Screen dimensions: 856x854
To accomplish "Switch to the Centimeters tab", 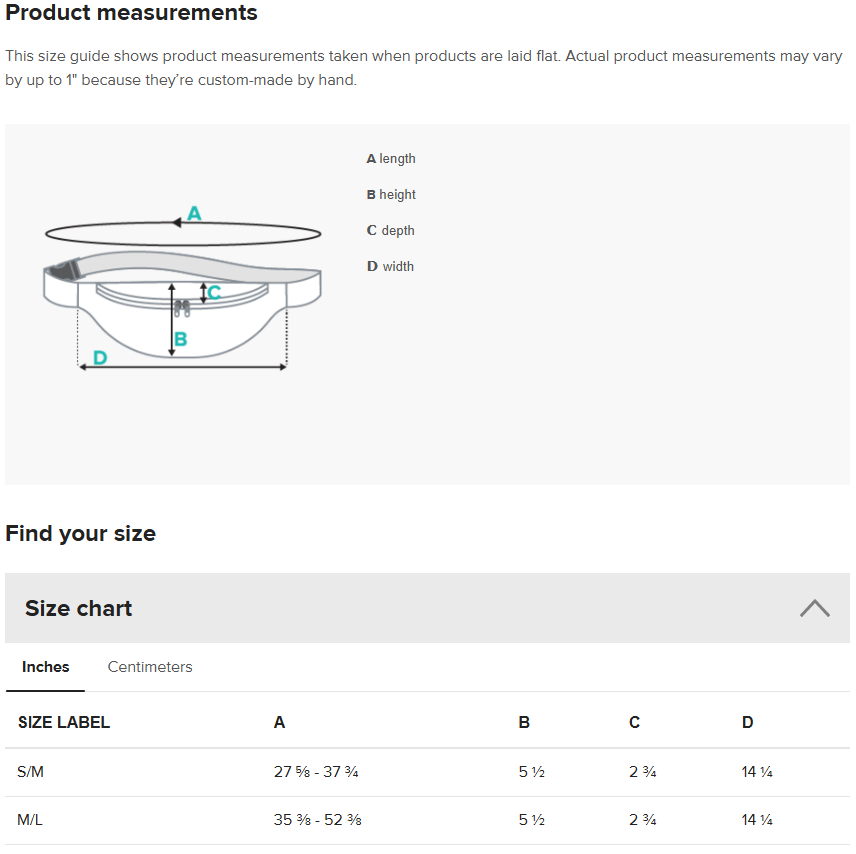I will [150, 667].
